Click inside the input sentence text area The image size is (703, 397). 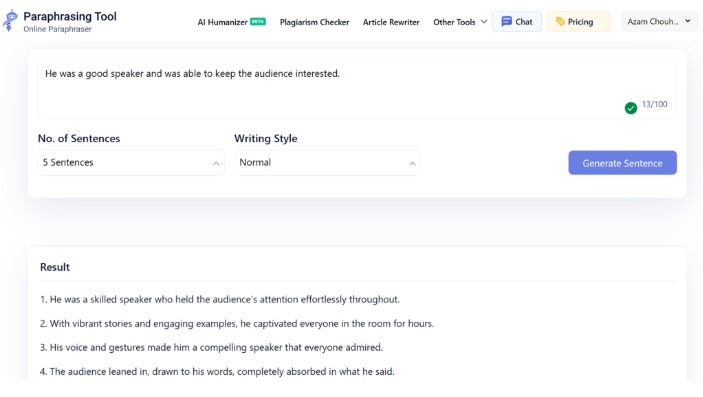point(356,88)
